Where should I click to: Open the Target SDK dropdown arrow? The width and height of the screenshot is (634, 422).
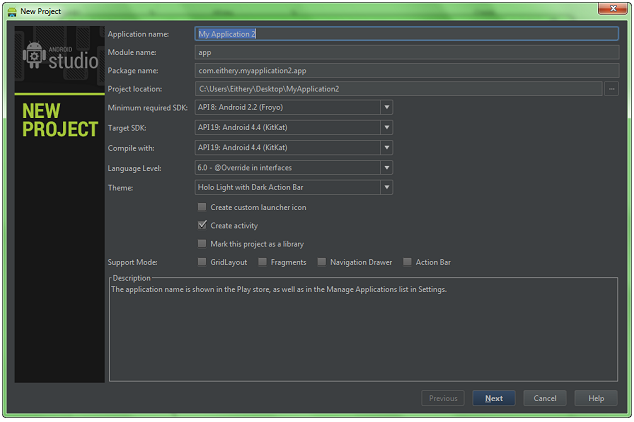387,127
